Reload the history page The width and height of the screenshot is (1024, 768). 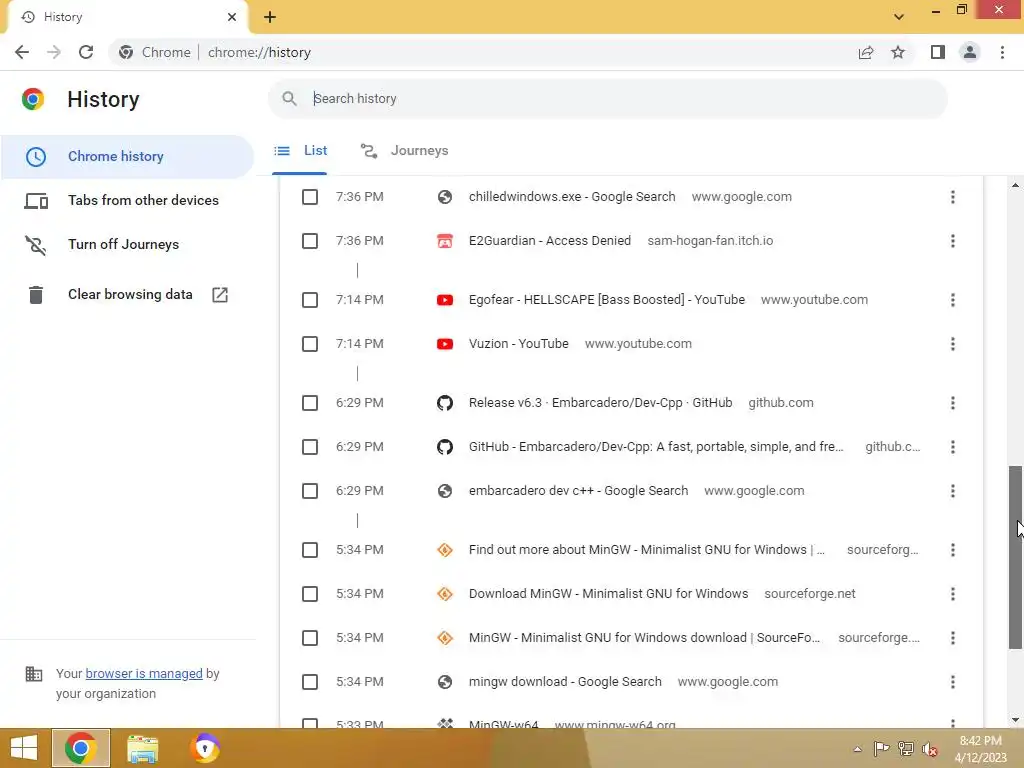[86, 52]
